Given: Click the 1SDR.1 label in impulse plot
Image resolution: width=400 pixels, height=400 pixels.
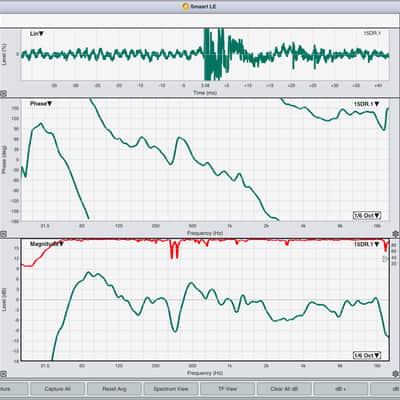Looking at the screenshot, I should [x=372, y=33].
